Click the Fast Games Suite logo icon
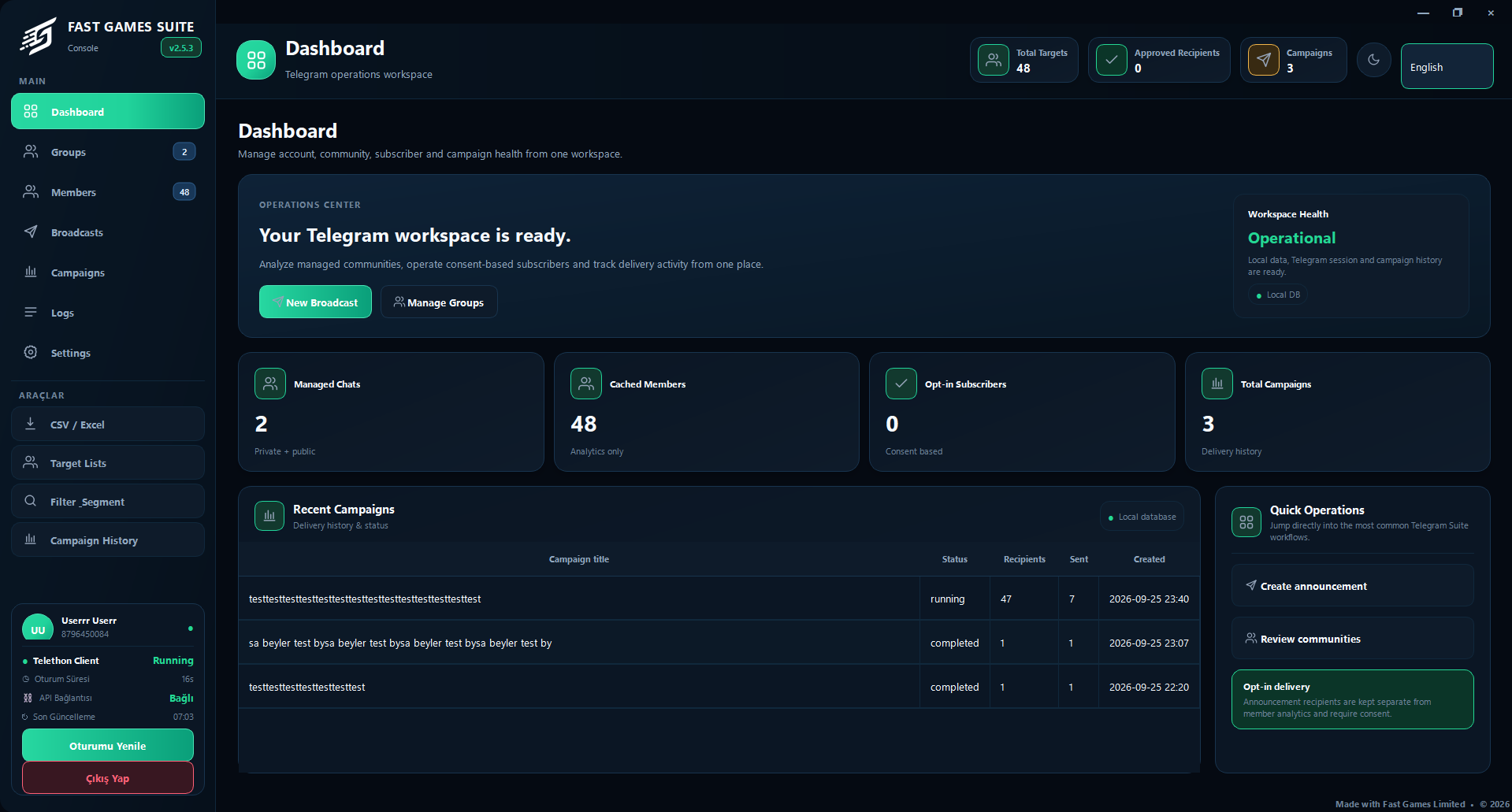 click(39, 36)
